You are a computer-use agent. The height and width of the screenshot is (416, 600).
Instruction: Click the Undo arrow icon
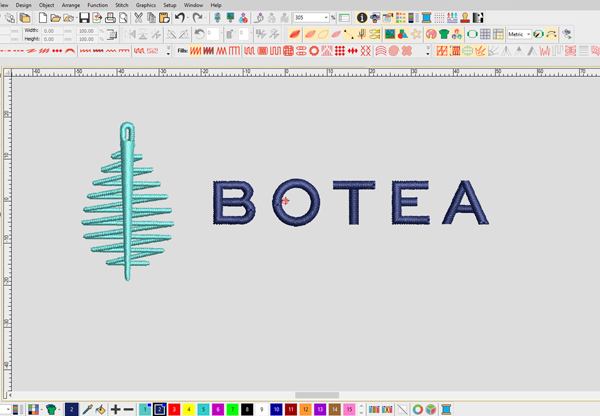(x=179, y=18)
